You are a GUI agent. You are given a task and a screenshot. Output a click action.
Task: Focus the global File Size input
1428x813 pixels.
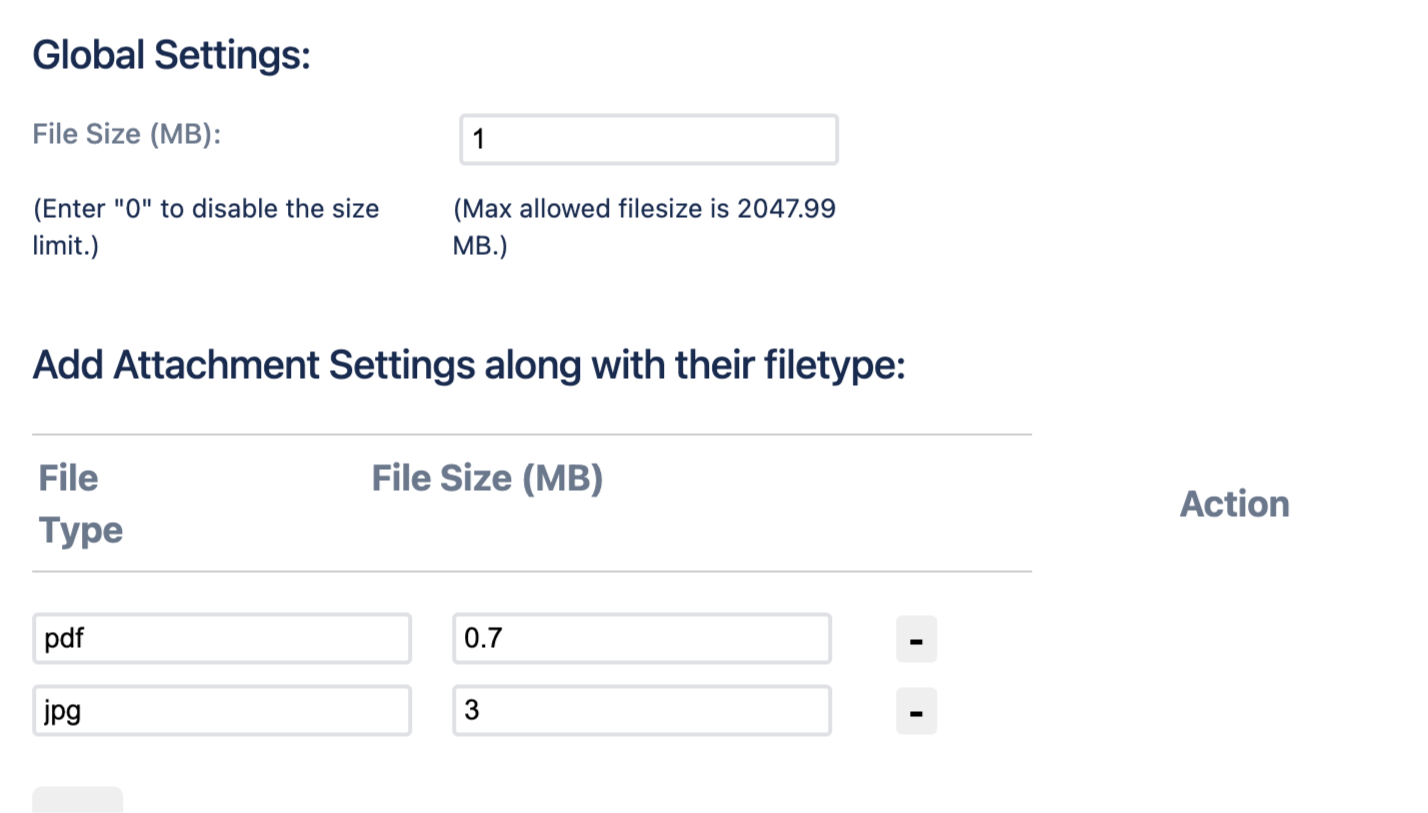point(648,139)
